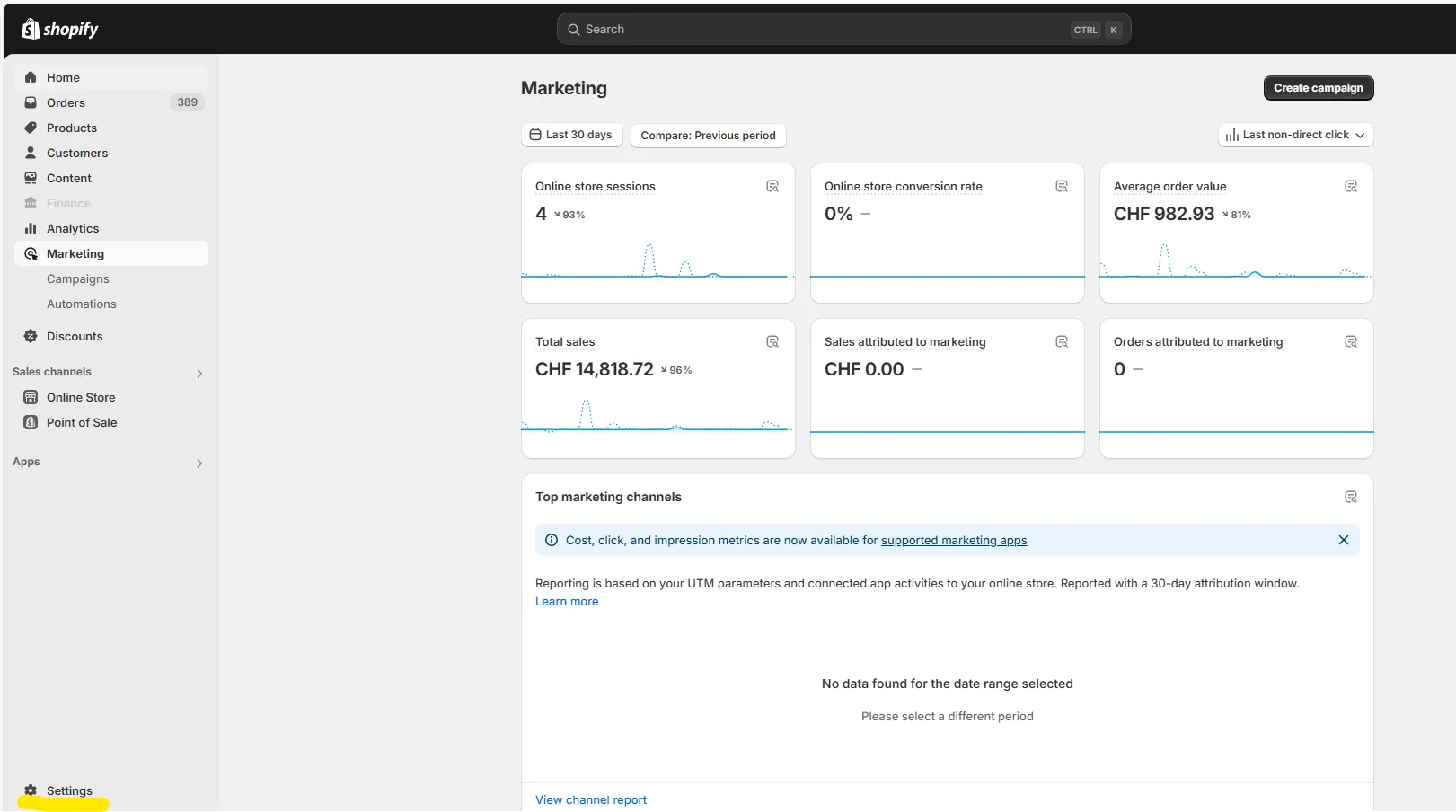Open report icon on Total sales card
1456x812 pixels.
pos(772,341)
